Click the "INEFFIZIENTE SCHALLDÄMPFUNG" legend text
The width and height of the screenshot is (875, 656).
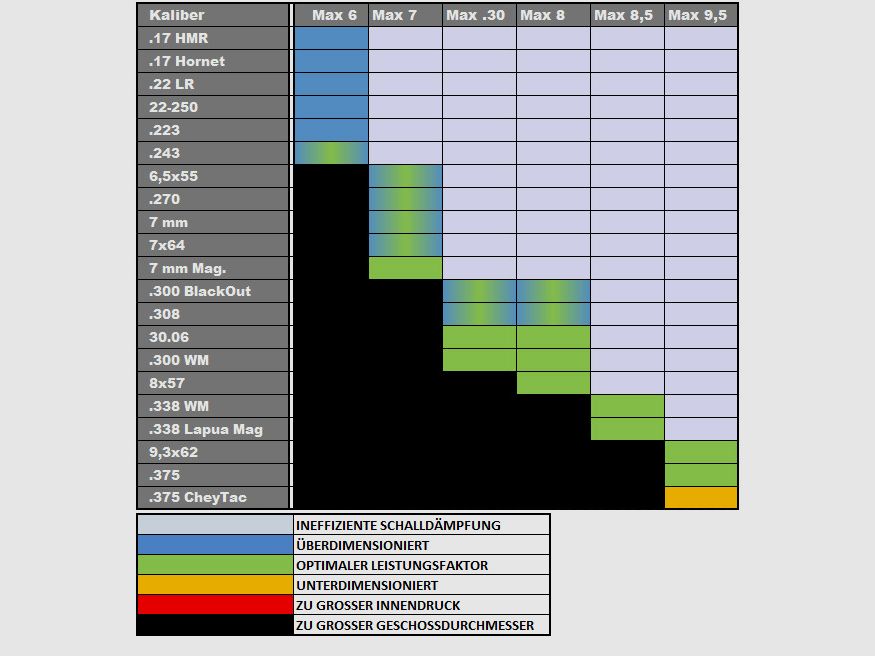398,525
